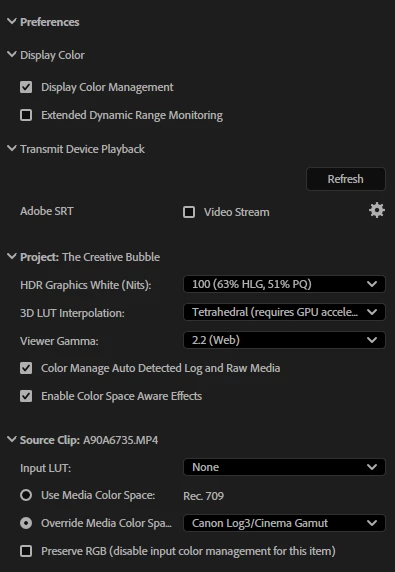This screenshot has width=395, height=572.
Task: Collapse Project: The Creative Bubble section
Action: 12,256
